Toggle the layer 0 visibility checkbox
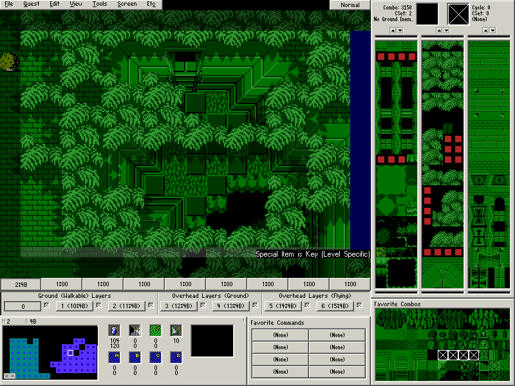Viewport: 515px width, 386px height. point(46,305)
